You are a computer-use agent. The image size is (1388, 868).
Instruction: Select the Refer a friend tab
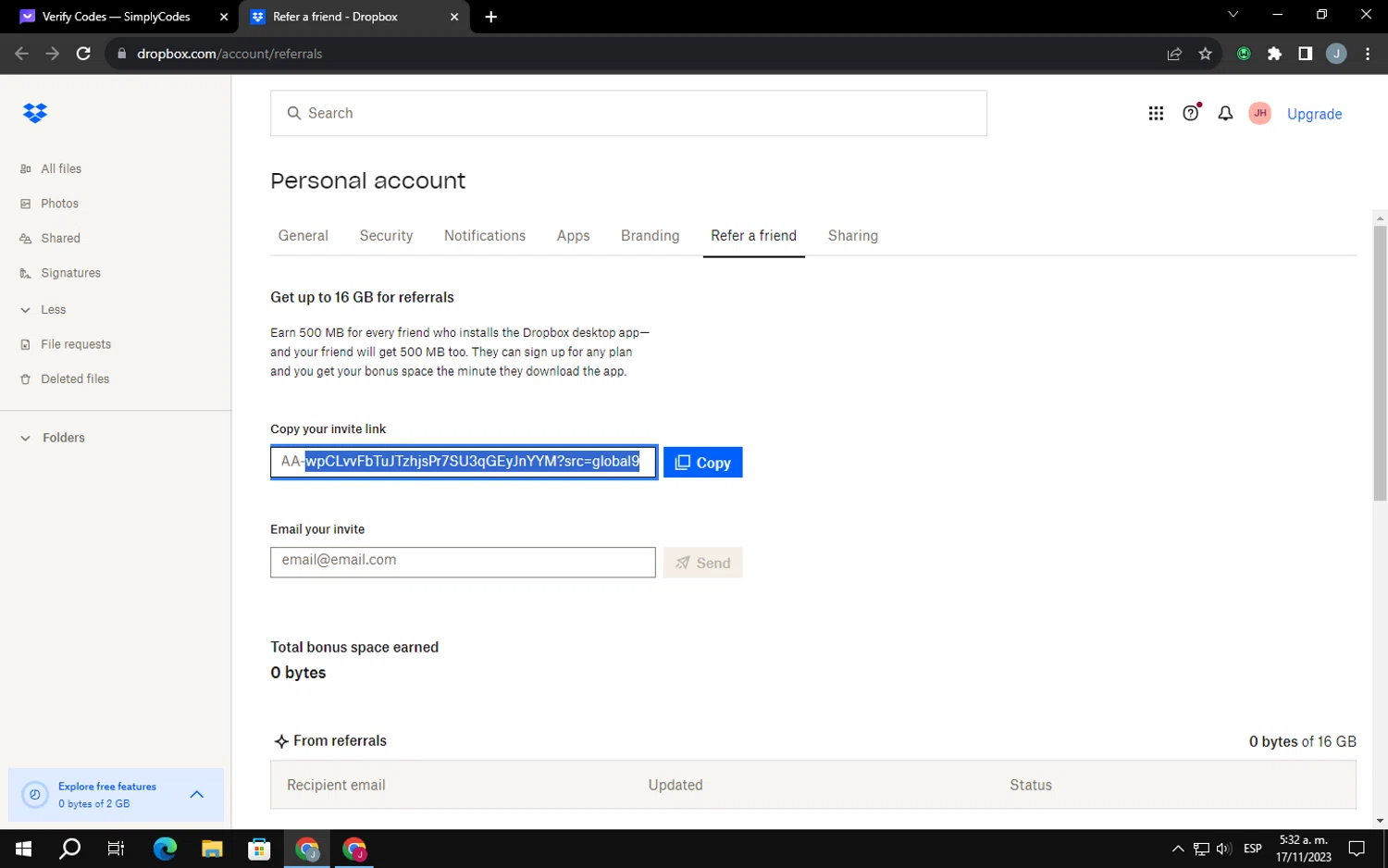pos(753,236)
